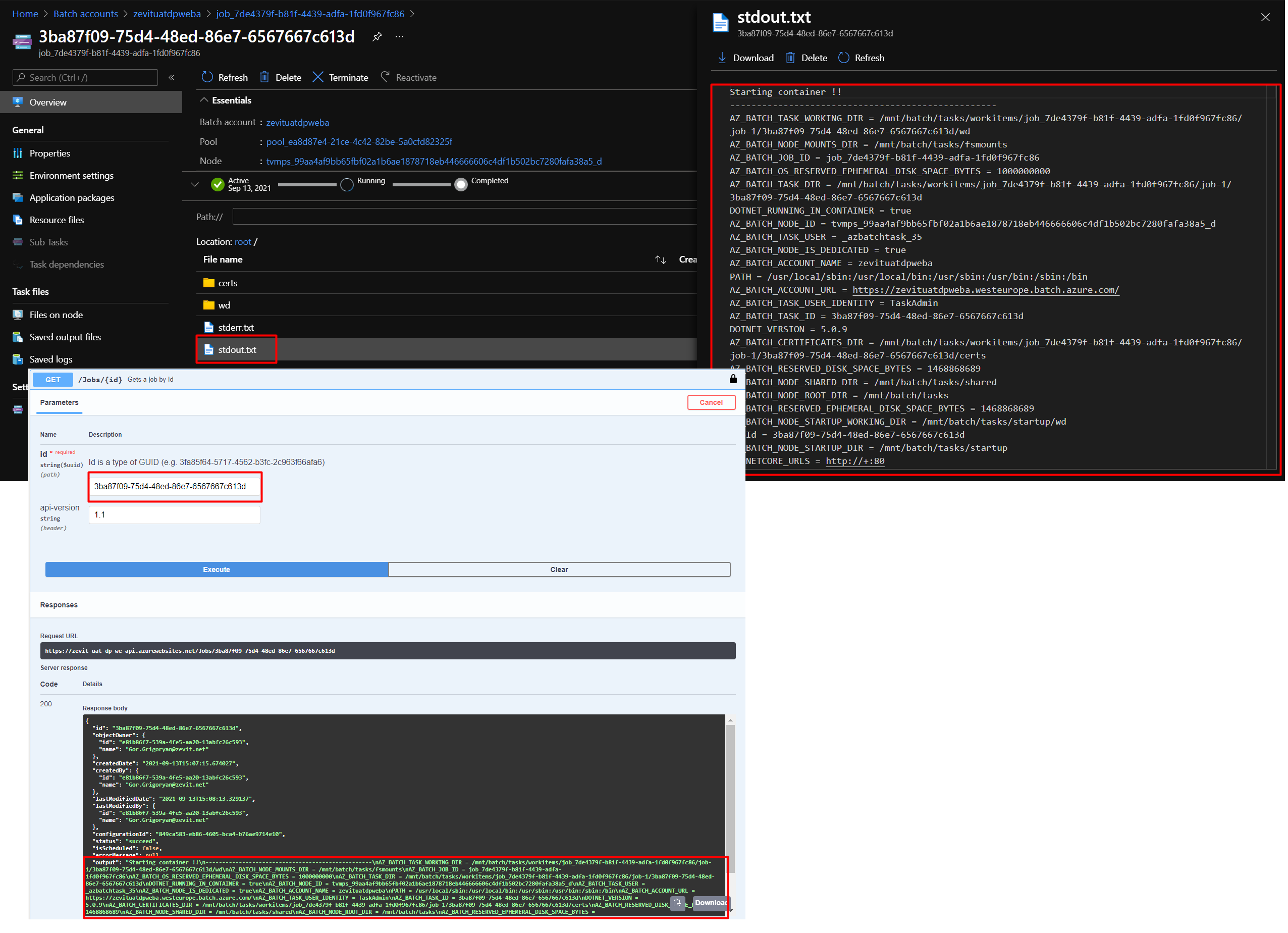The image size is (1288, 933).
Task: Click the api-version input field
Action: [175, 515]
